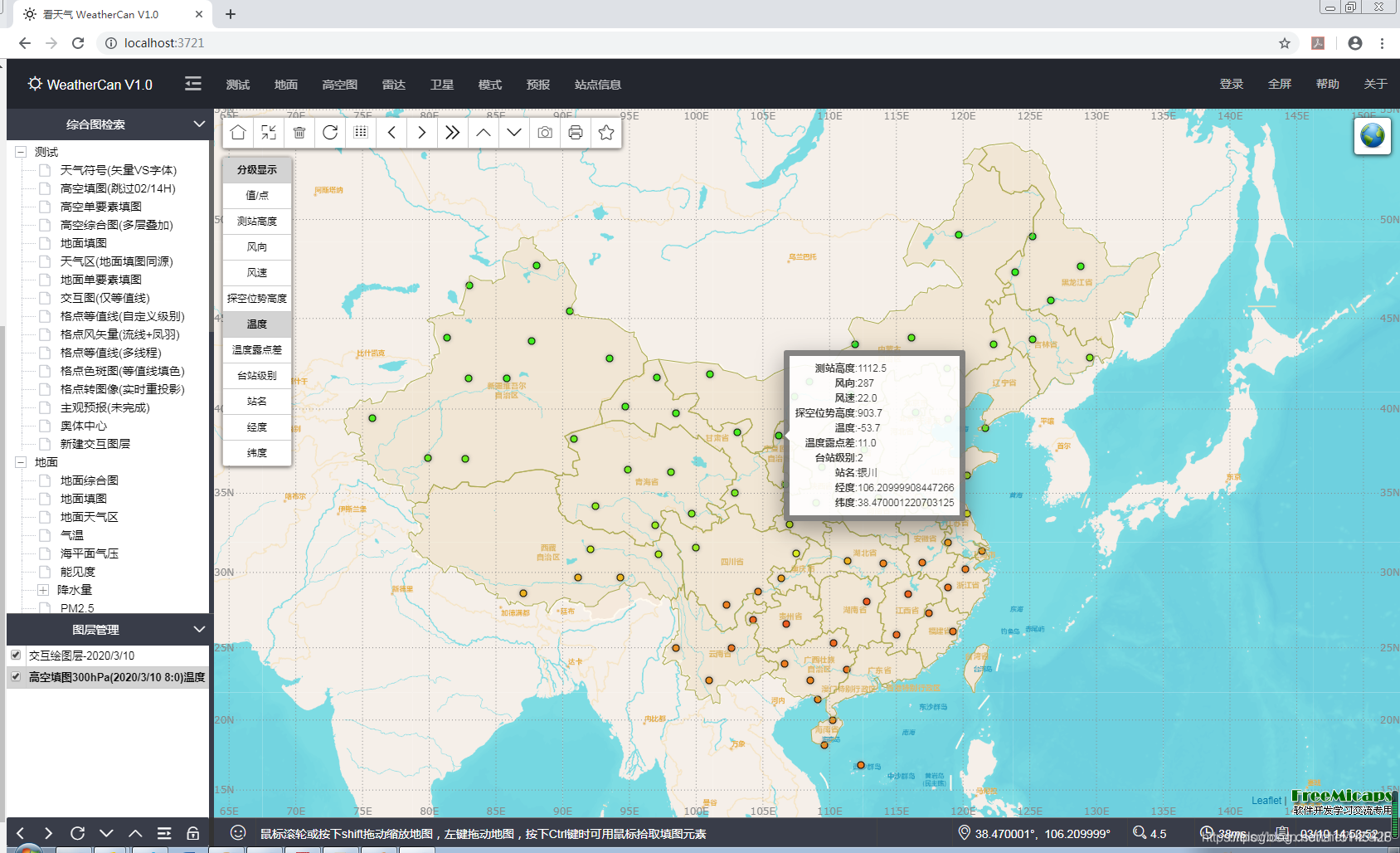Screen dimensions: 1400x853
Task: Go to next time with right chevron
Action: coord(422,133)
